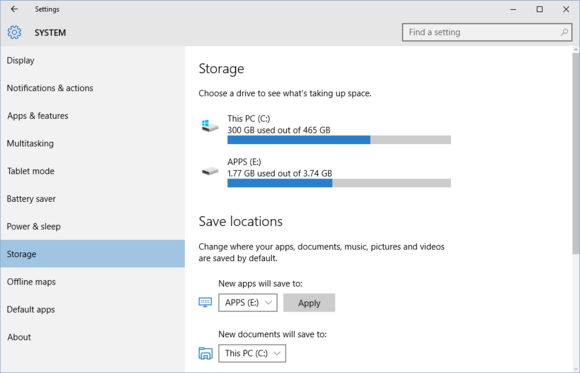This screenshot has width=580, height=373.
Task: Go to Default apps page
Action: click(92, 309)
